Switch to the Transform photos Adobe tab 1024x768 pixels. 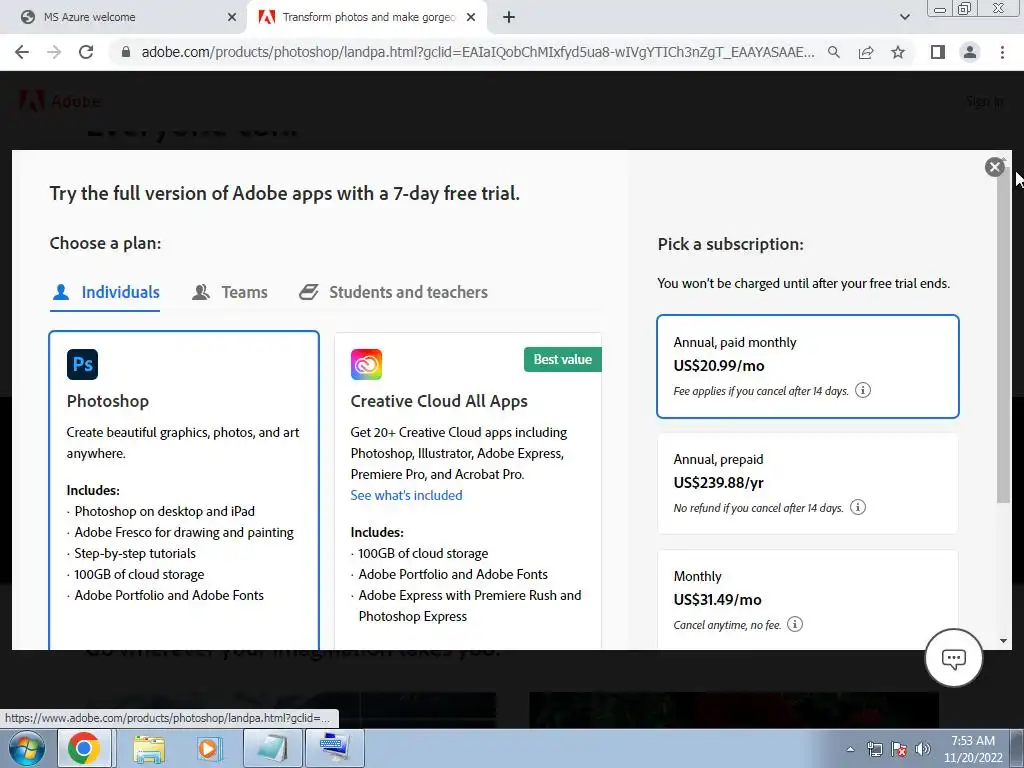[367, 18]
